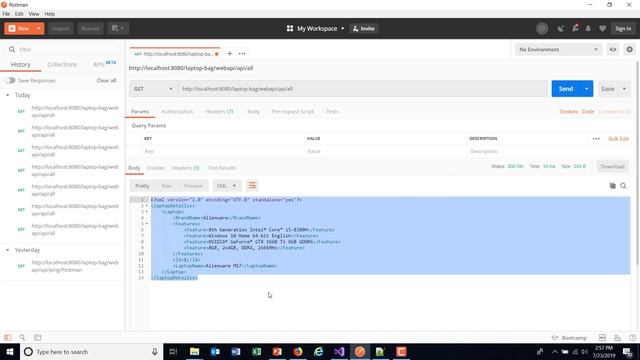640x360 pixels.
Task: Open the Pre-request Script tab
Action: [x=293, y=111]
